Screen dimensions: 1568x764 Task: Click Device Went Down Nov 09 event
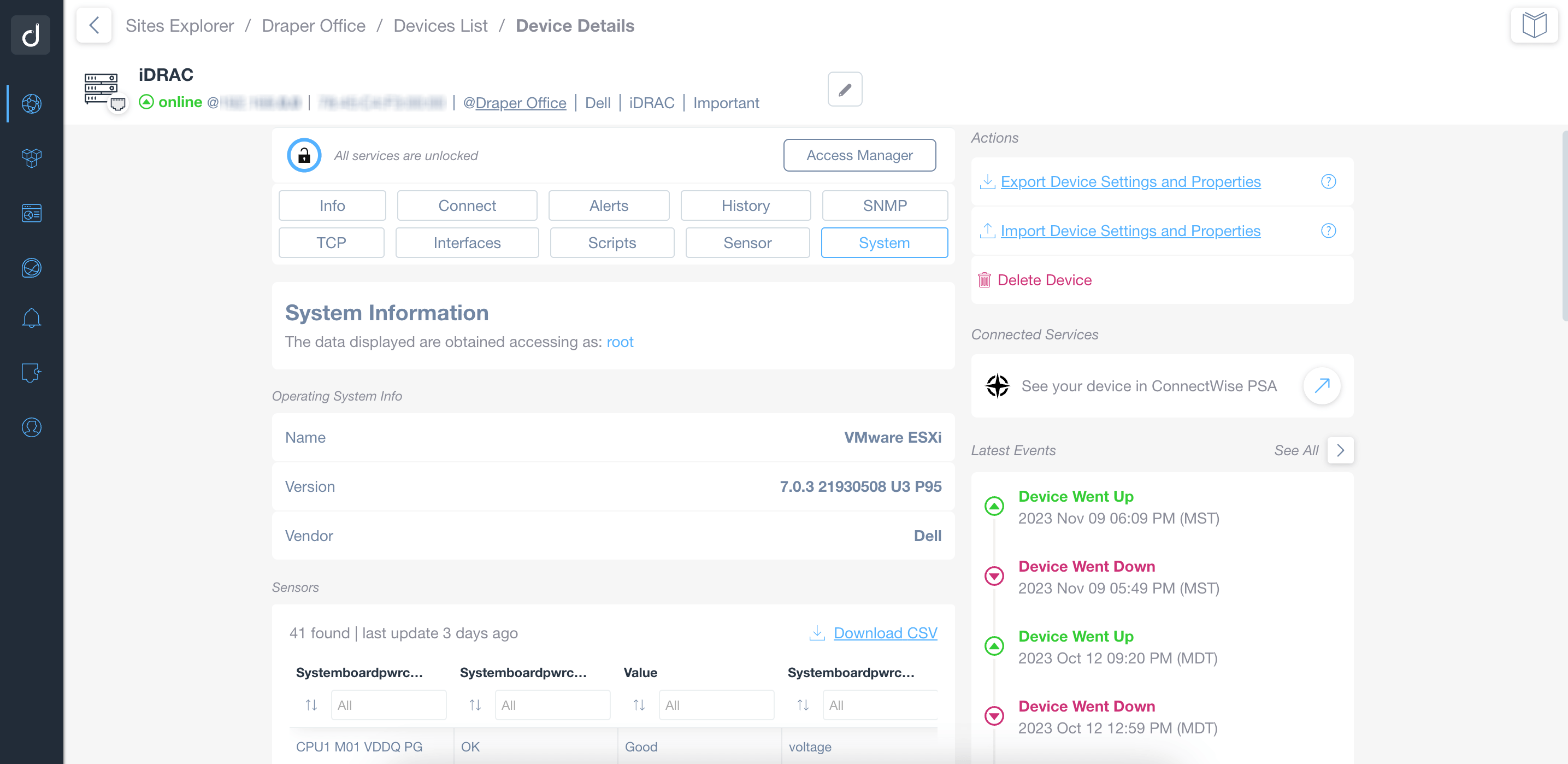[1118, 577]
